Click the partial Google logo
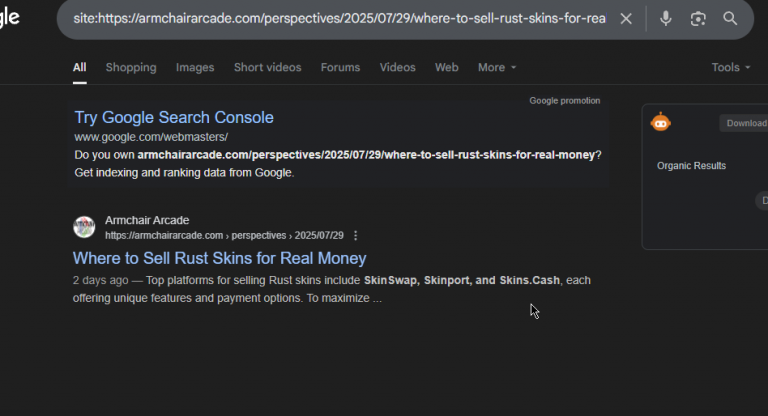The height and width of the screenshot is (416, 768). click(9, 18)
